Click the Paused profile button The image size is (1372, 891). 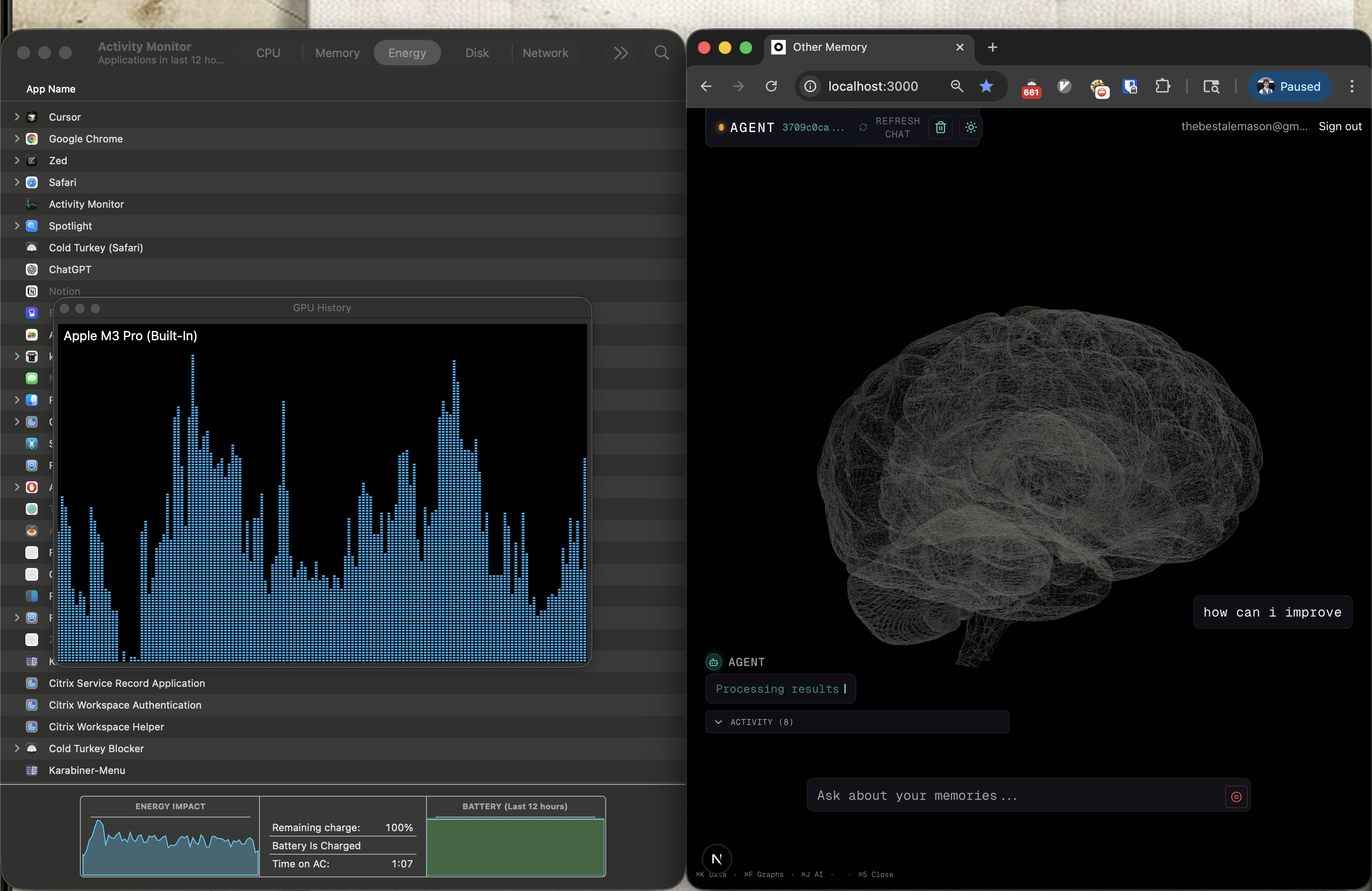pyautogui.click(x=1289, y=87)
